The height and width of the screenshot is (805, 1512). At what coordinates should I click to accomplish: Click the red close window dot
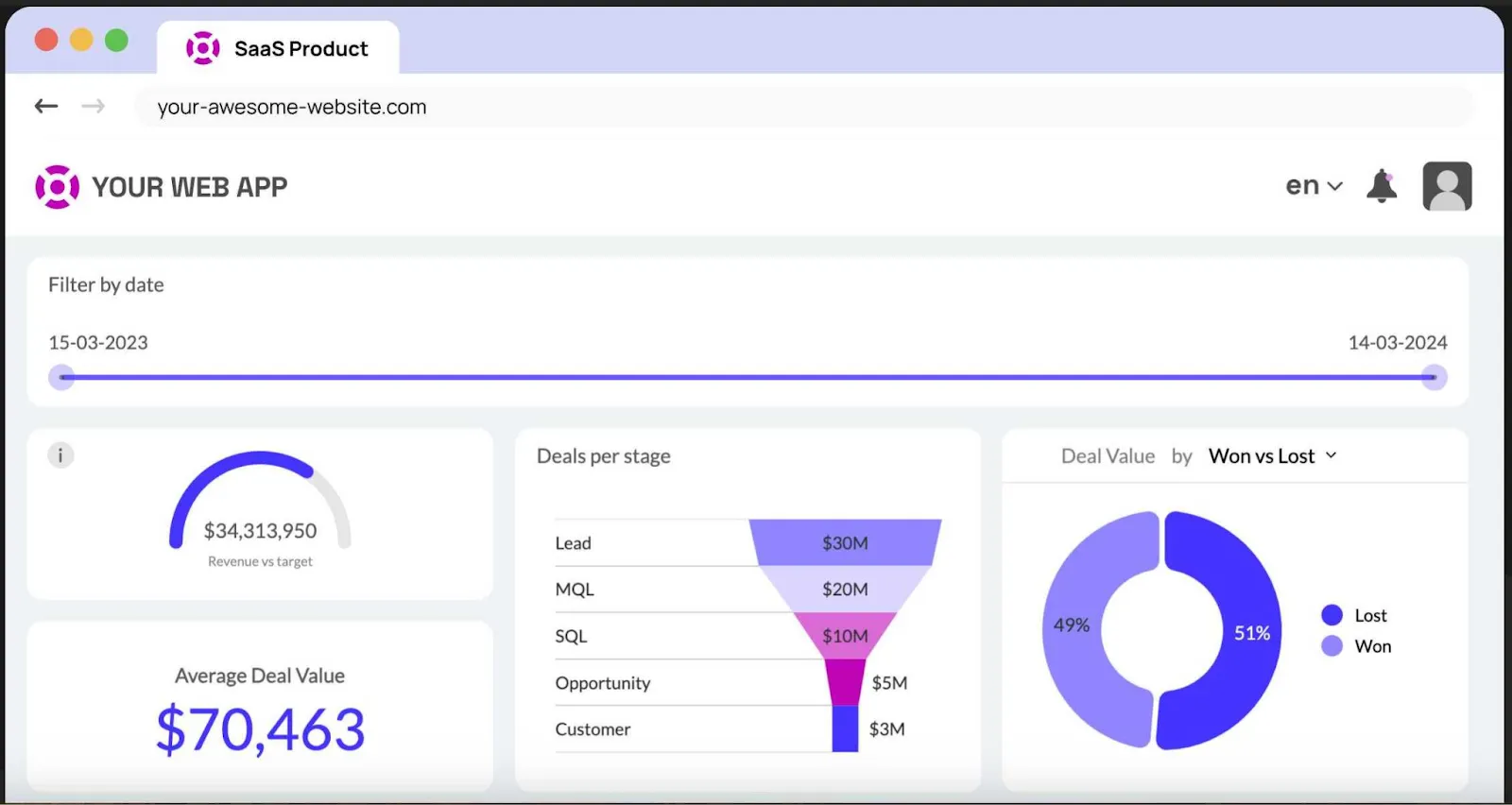pos(46,40)
